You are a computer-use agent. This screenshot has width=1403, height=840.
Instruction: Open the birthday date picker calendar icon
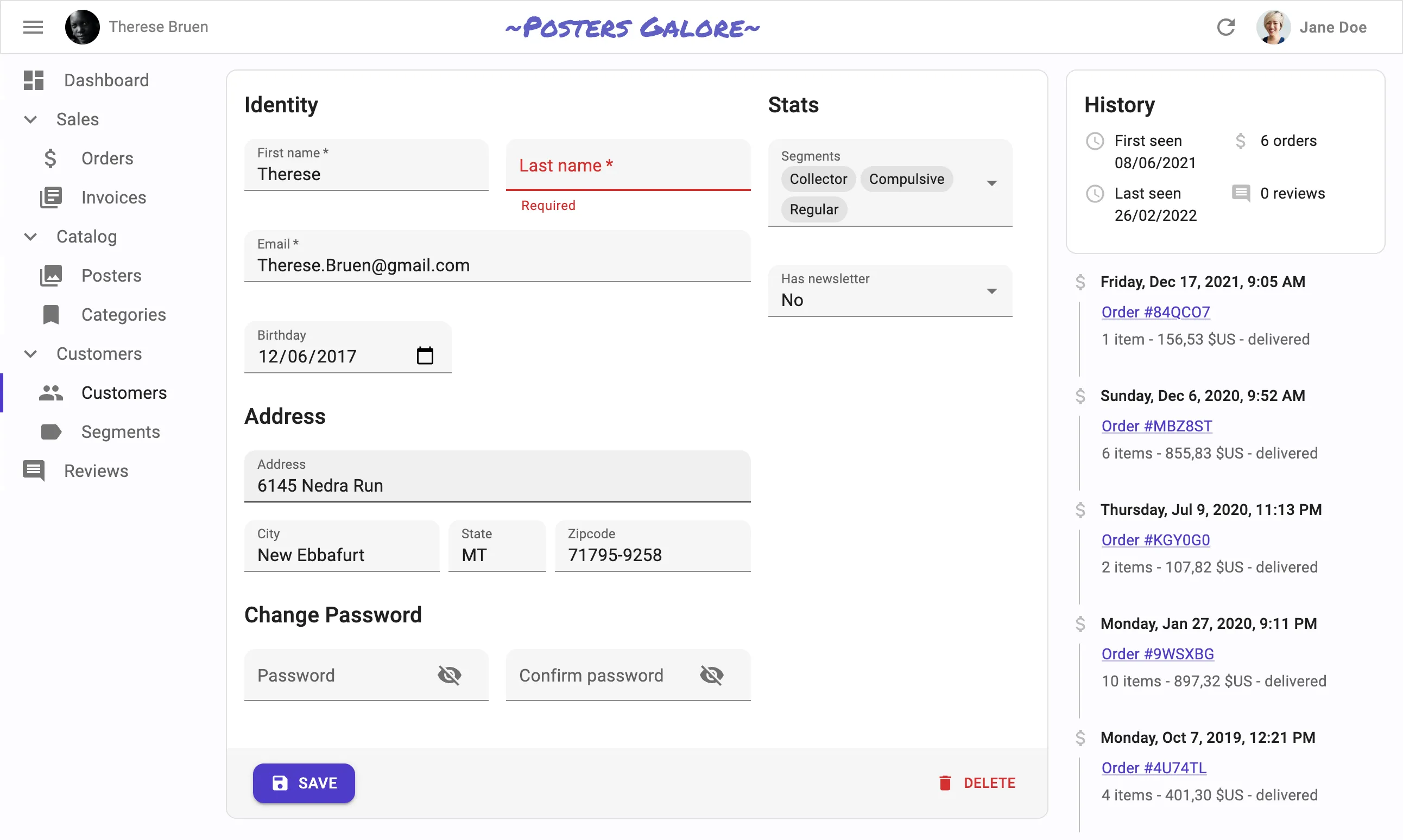(426, 355)
